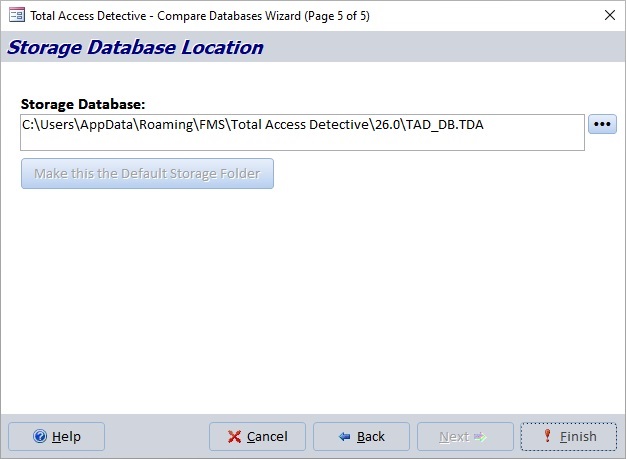Click the Finish button
Image resolution: width=626 pixels, height=459 pixels.
coord(569,437)
